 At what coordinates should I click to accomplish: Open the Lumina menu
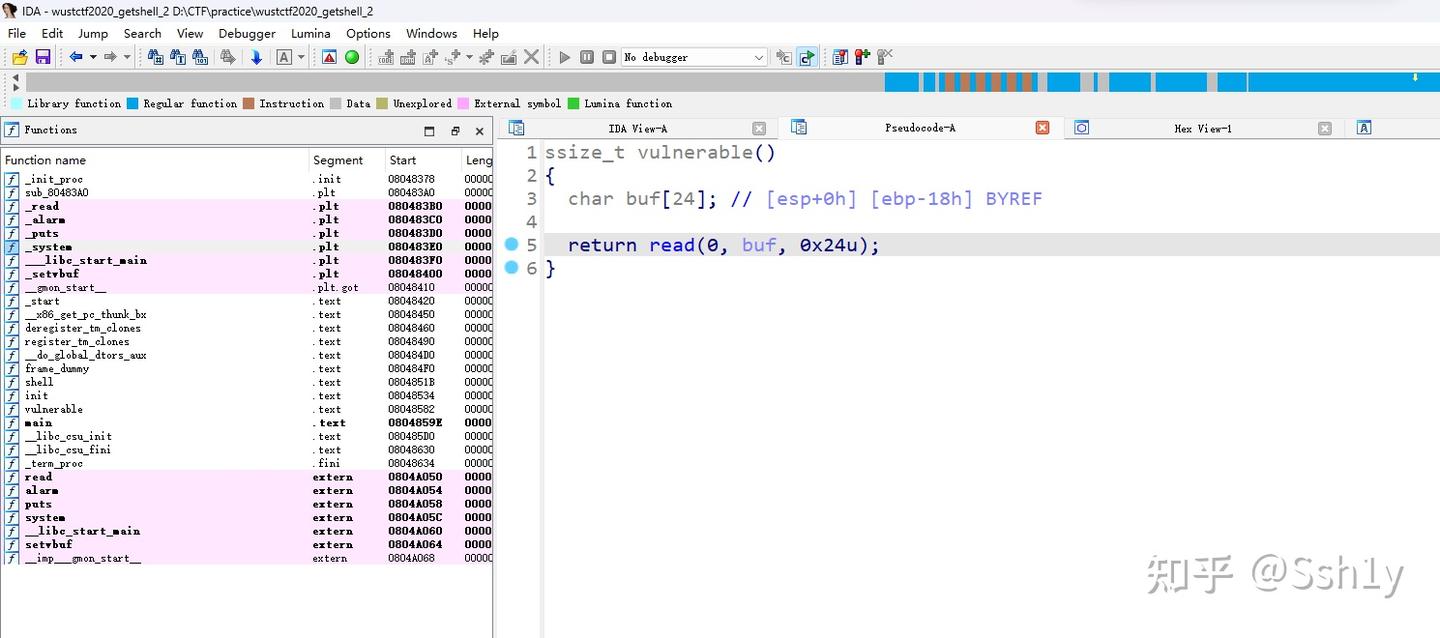point(311,33)
